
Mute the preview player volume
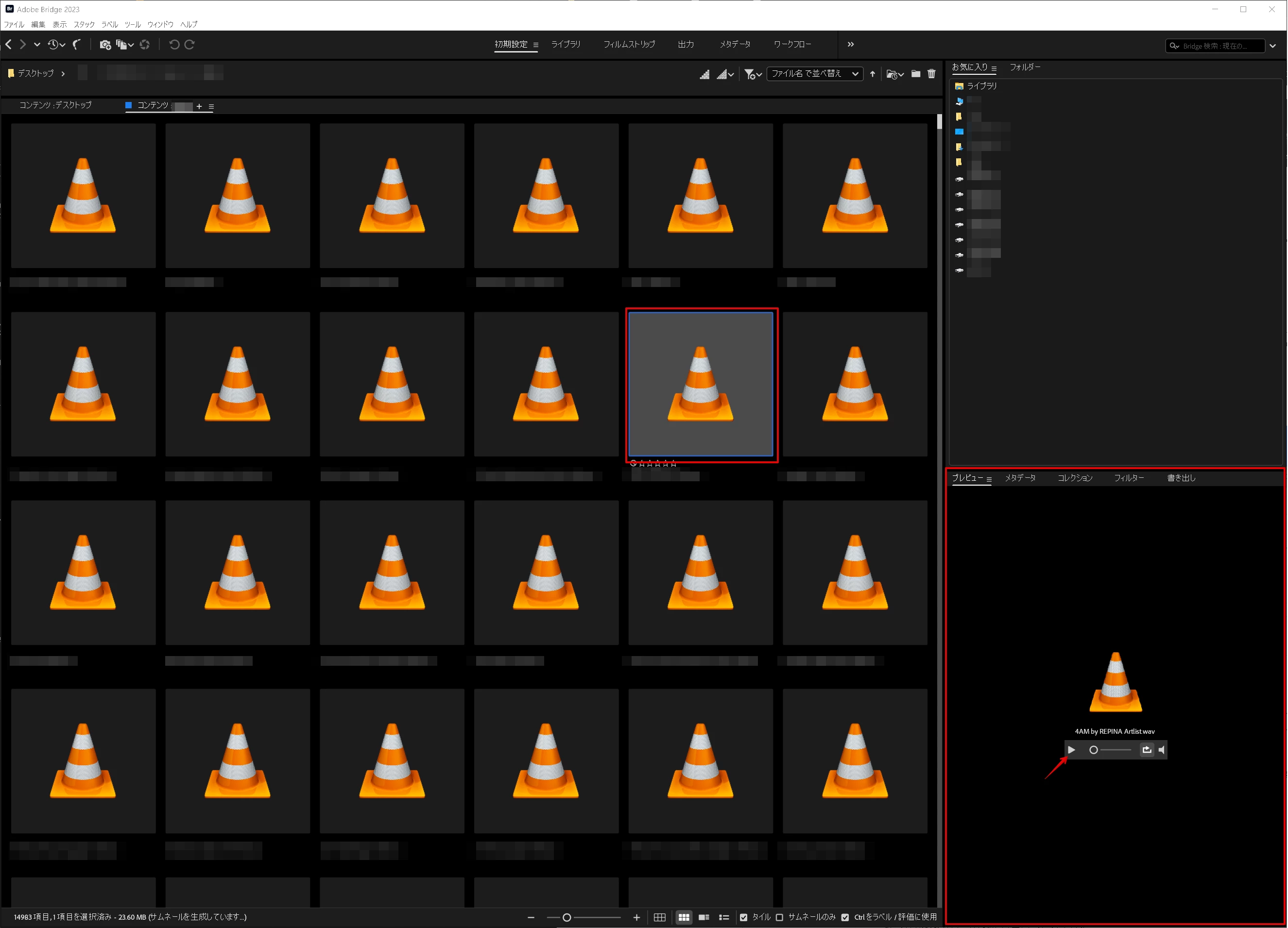1161,750
